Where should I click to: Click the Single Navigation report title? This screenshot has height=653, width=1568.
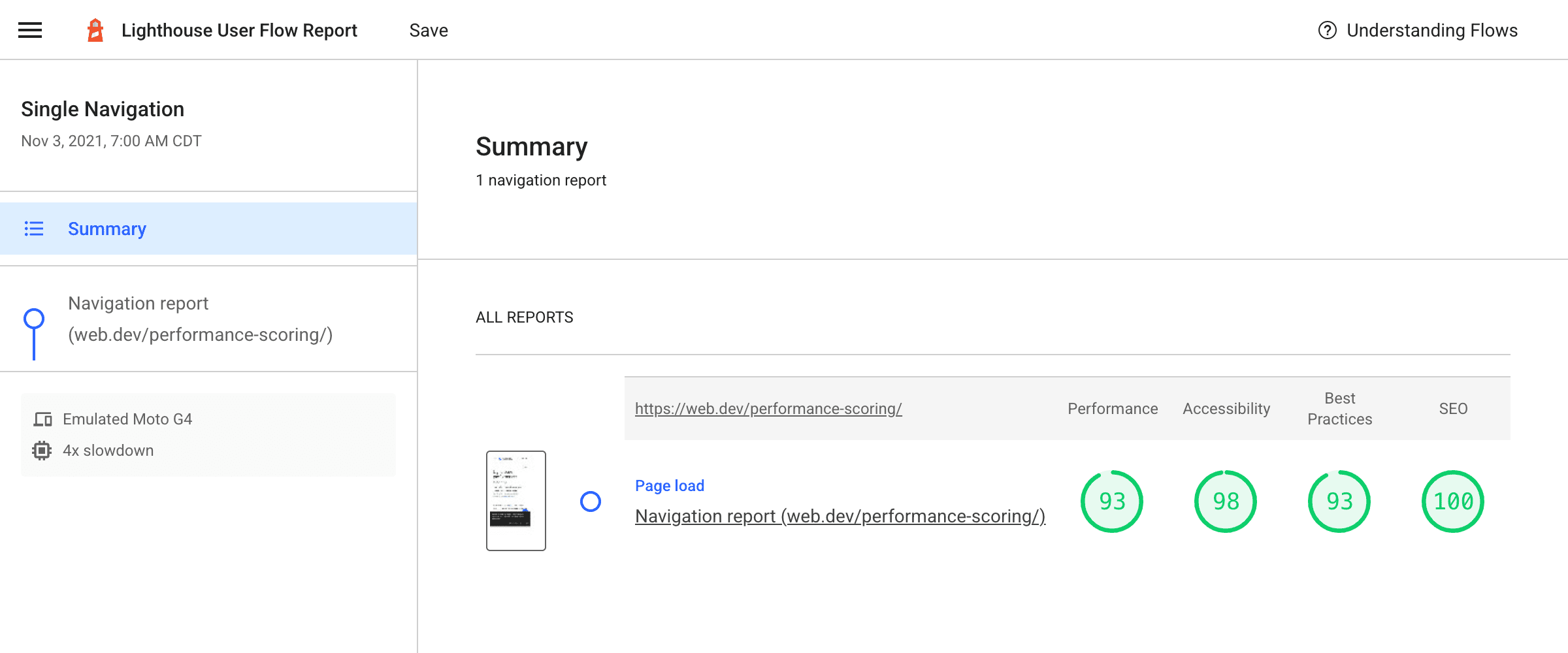pyautogui.click(x=102, y=108)
